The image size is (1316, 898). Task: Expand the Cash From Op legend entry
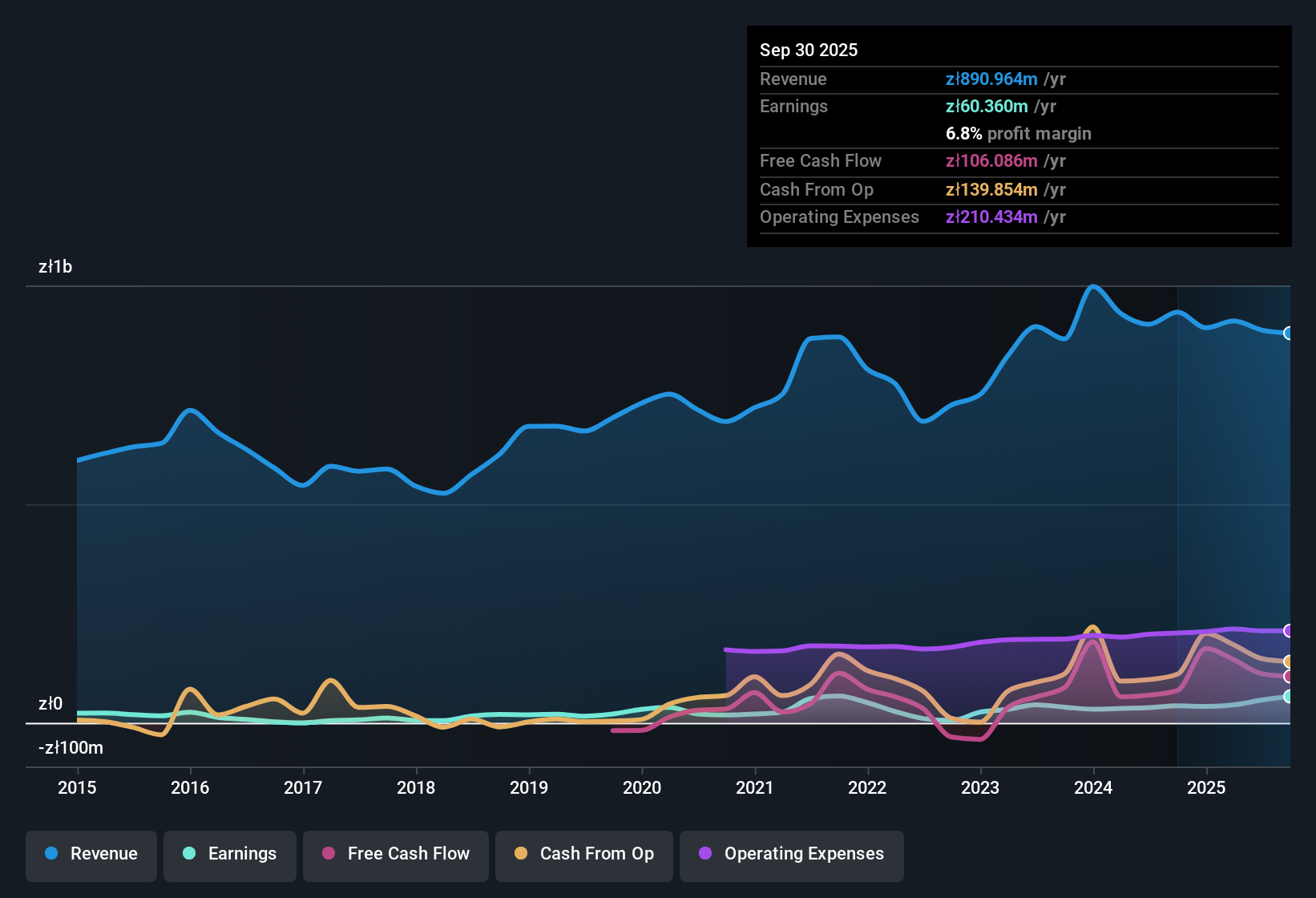tap(583, 855)
